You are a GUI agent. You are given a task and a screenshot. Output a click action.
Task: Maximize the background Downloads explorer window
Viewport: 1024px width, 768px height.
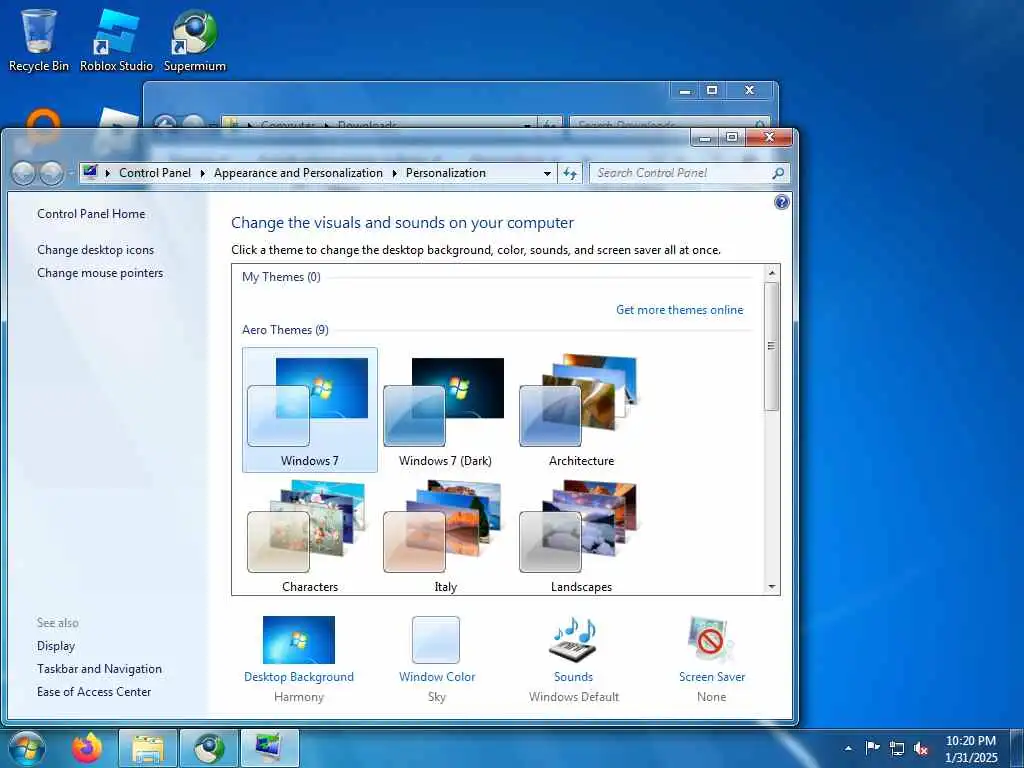(x=712, y=90)
